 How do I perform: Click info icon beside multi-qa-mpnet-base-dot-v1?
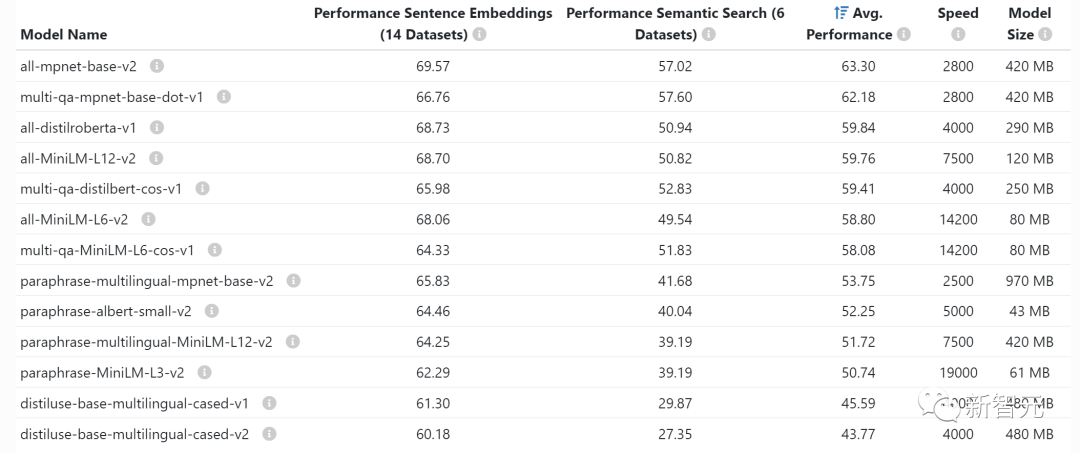(x=224, y=97)
